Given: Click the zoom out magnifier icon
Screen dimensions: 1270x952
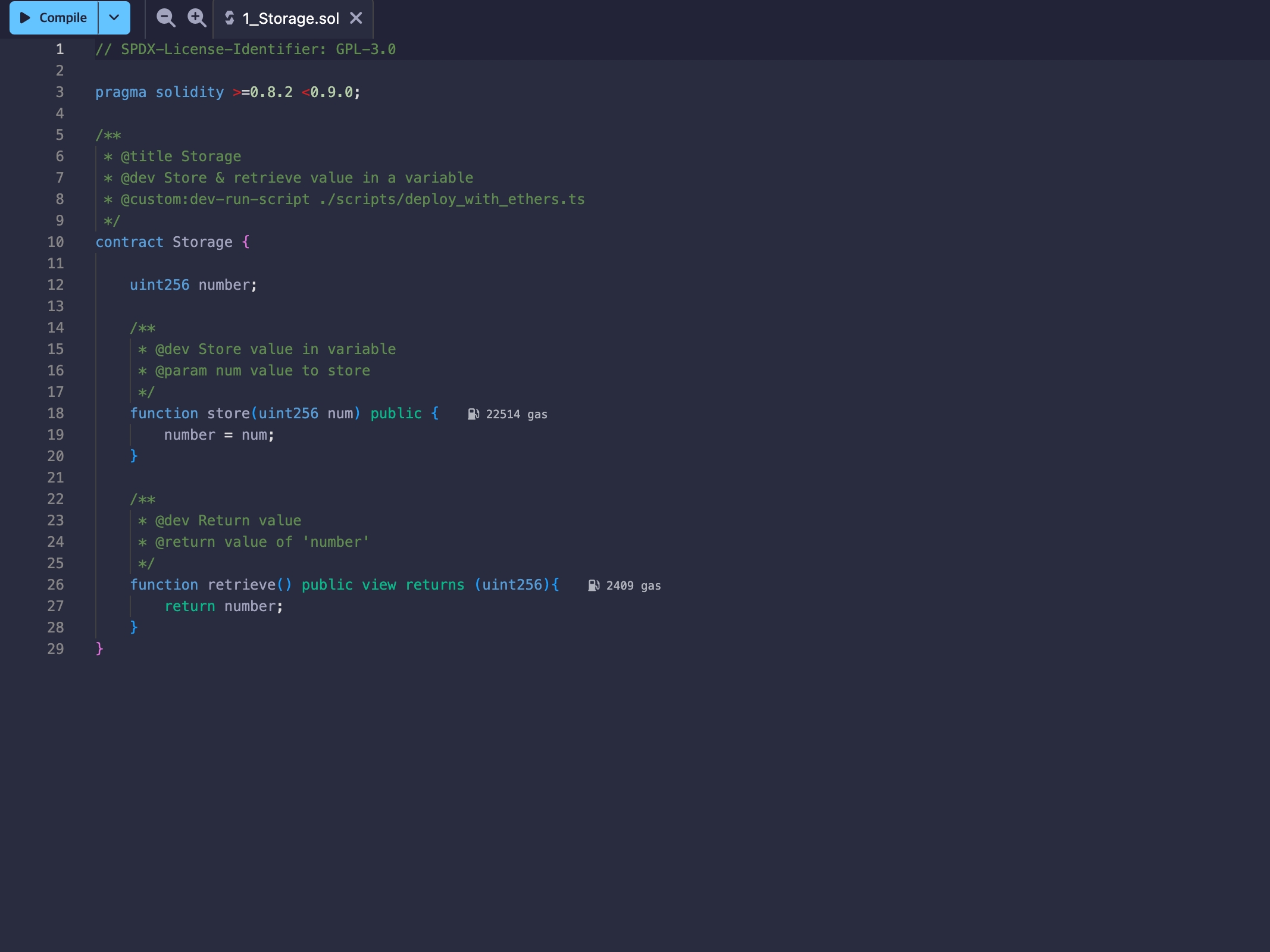Looking at the screenshot, I should point(165,18).
